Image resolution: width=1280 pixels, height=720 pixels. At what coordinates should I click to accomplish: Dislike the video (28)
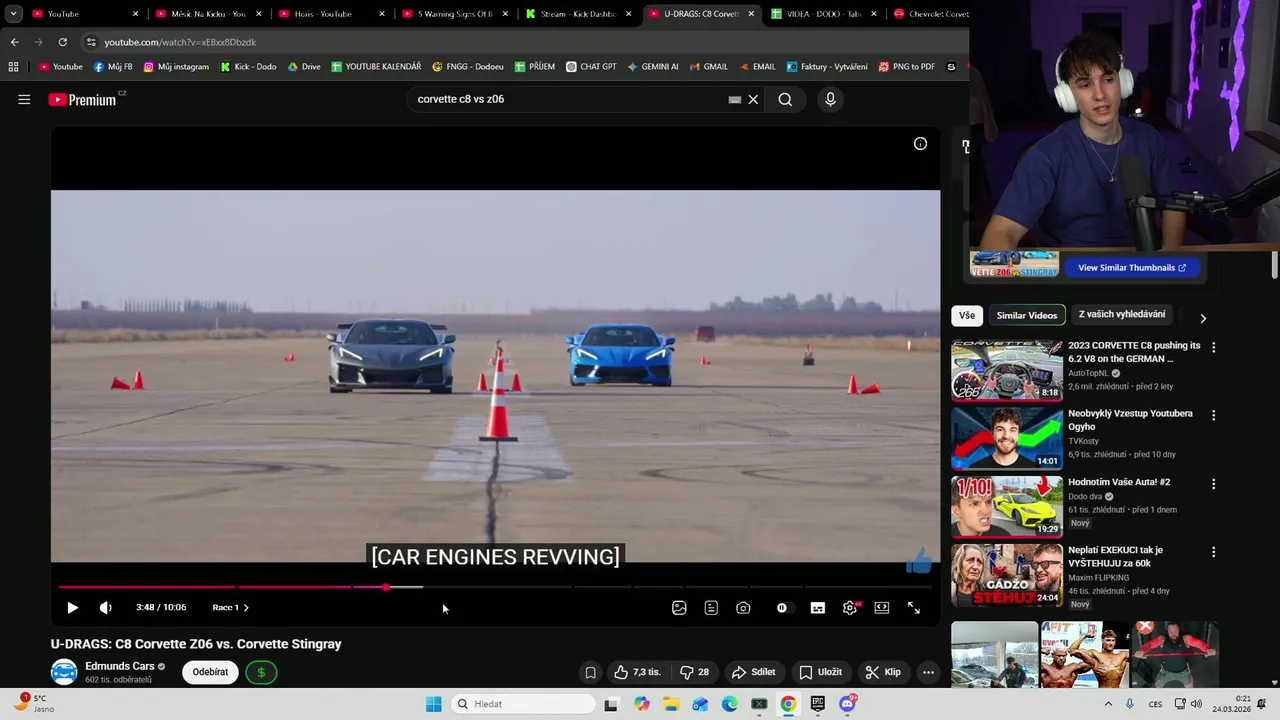tap(694, 672)
